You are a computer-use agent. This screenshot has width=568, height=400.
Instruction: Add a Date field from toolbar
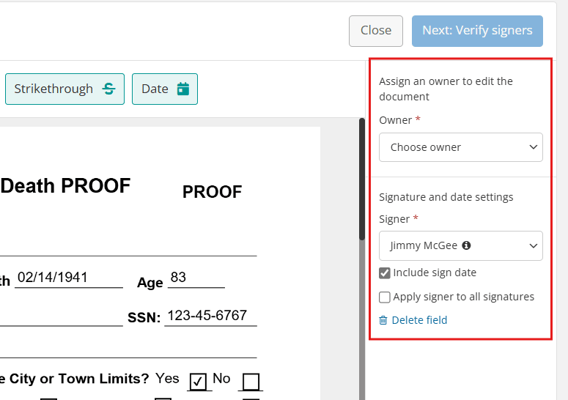point(165,89)
